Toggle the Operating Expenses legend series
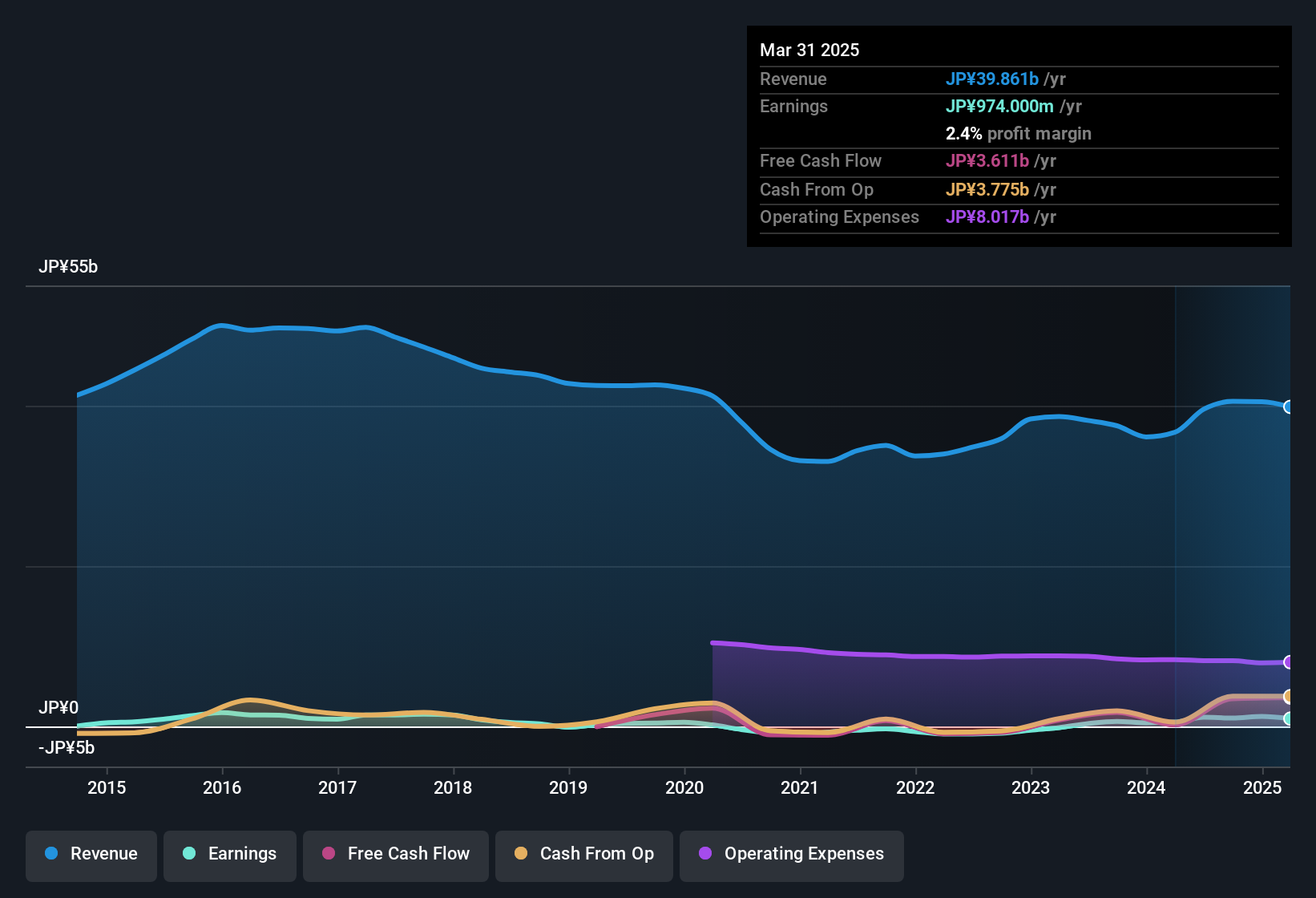This screenshot has width=1316, height=898. click(x=792, y=856)
